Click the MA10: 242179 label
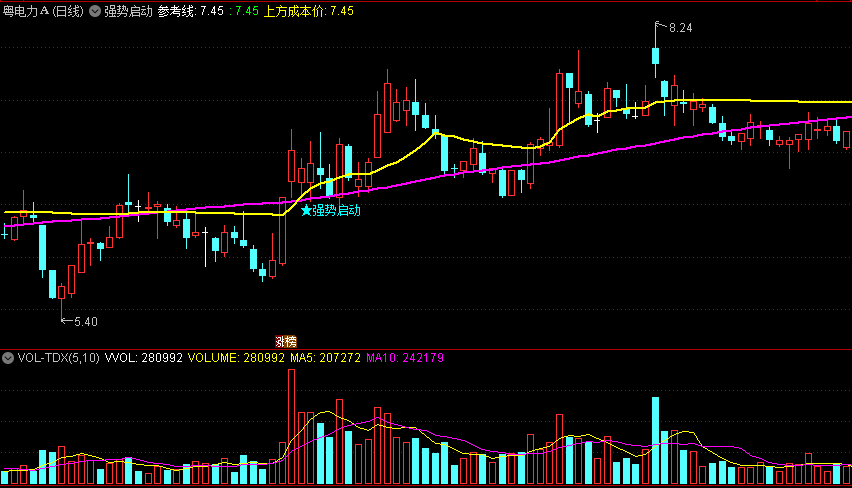Viewport: 852px width, 488px height. click(405, 358)
